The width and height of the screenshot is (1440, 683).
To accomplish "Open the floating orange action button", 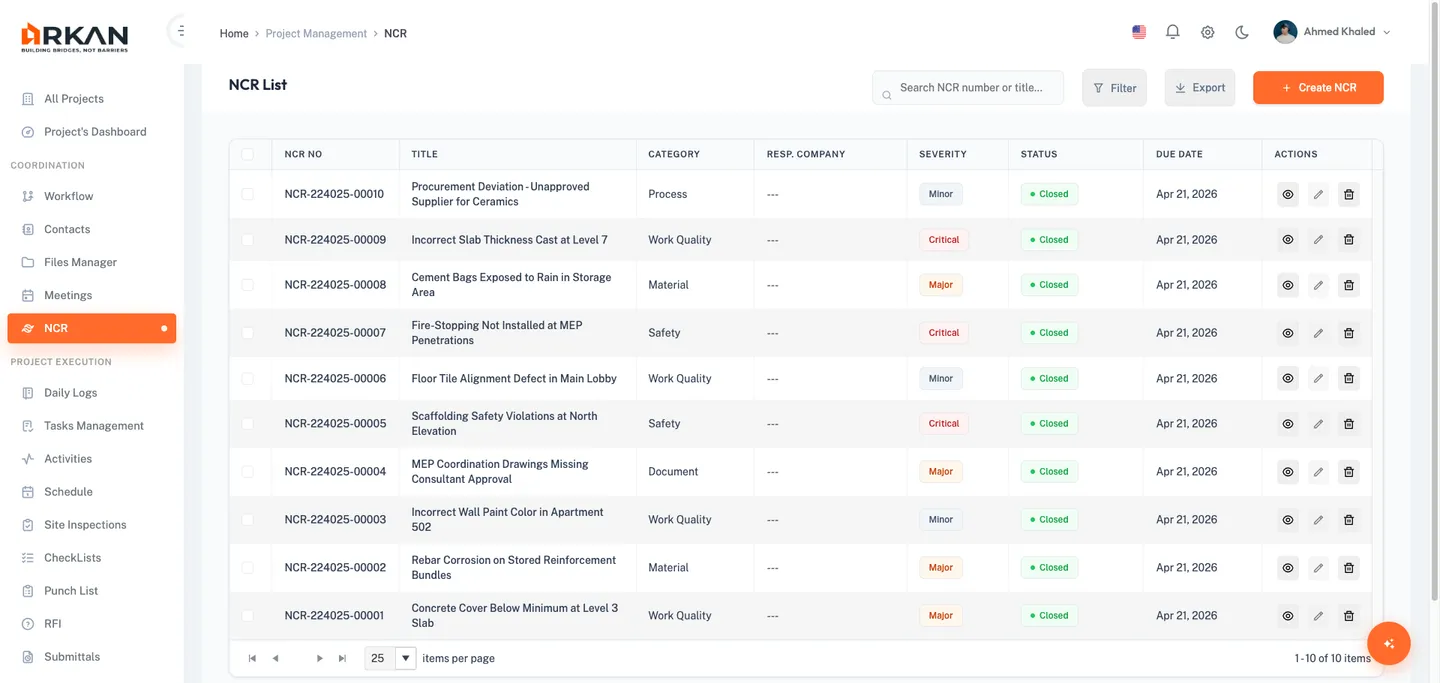I will pos(1388,643).
